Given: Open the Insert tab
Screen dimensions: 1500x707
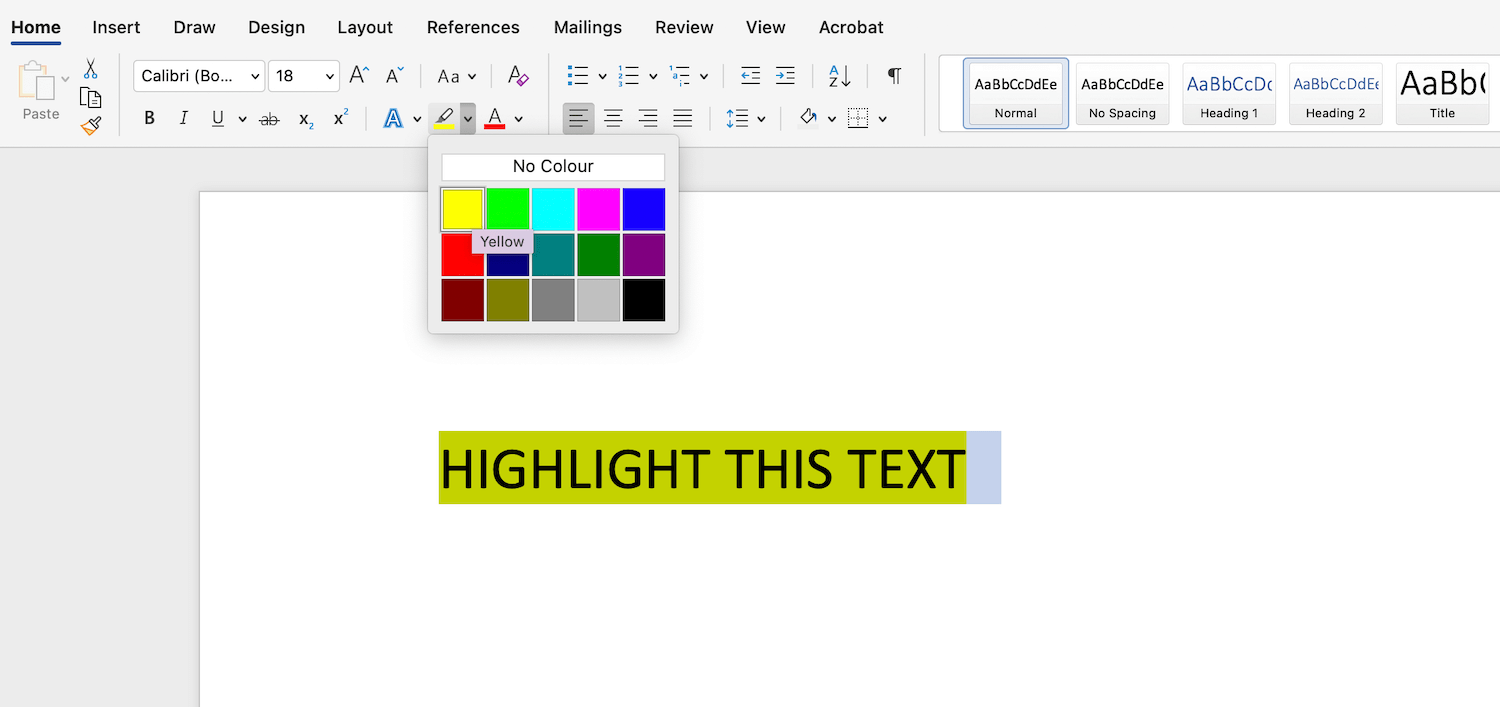Looking at the screenshot, I should pos(116,27).
